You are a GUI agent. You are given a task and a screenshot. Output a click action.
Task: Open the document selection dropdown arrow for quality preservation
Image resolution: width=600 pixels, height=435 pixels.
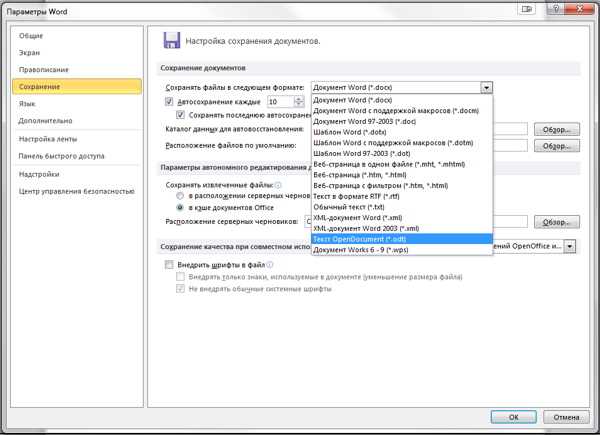tap(570, 246)
